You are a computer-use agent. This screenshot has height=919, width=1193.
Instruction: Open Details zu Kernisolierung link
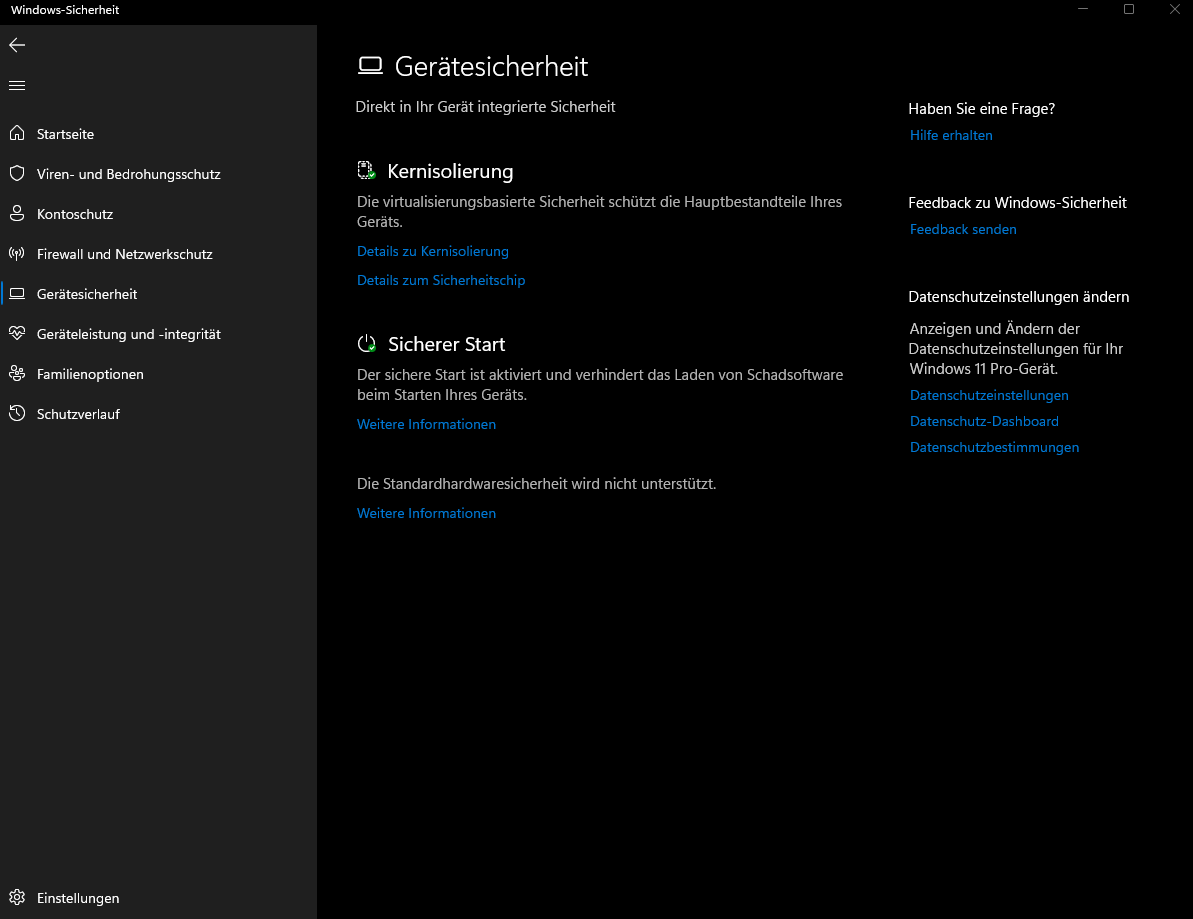coord(433,251)
